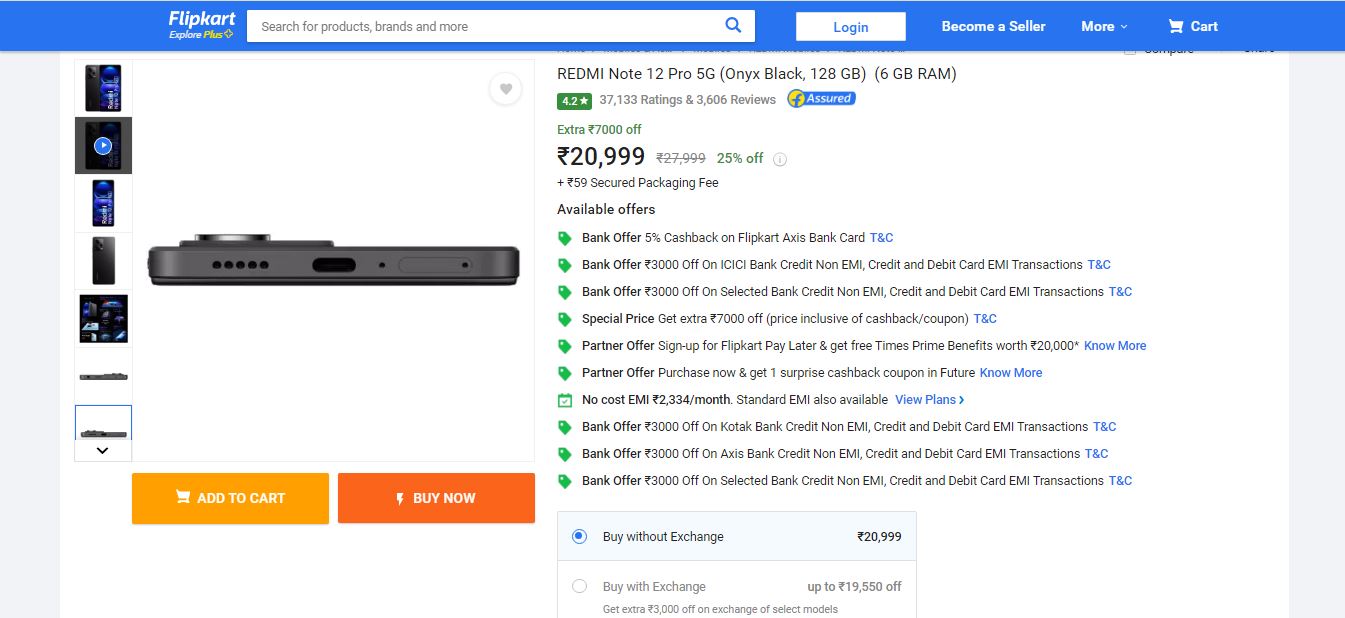Open T&C for Kotak Bank offer
1345x618 pixels.
pyautogui.click(x=1105, y=427)
